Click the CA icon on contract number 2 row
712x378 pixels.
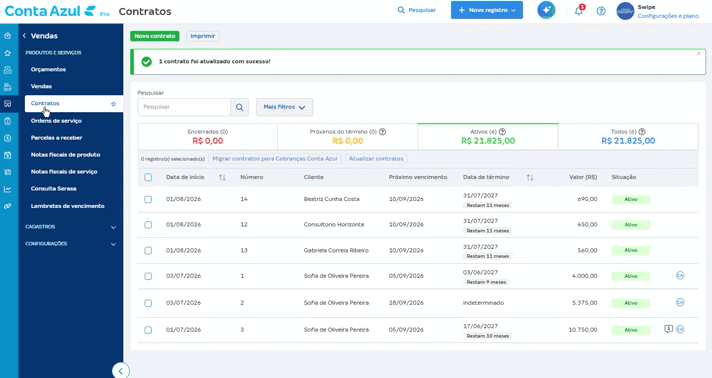pyautogui.click(x=680, y=303)
